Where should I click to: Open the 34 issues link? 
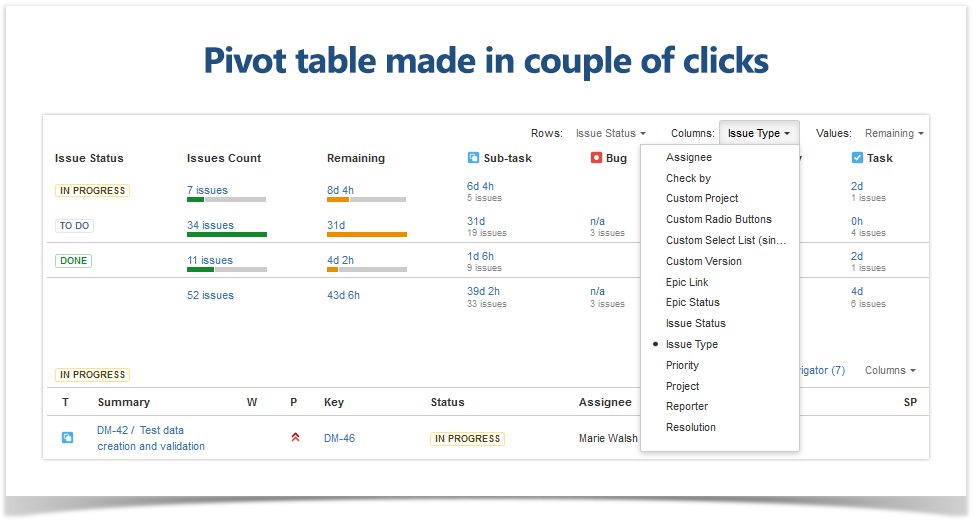coord(210,225)
